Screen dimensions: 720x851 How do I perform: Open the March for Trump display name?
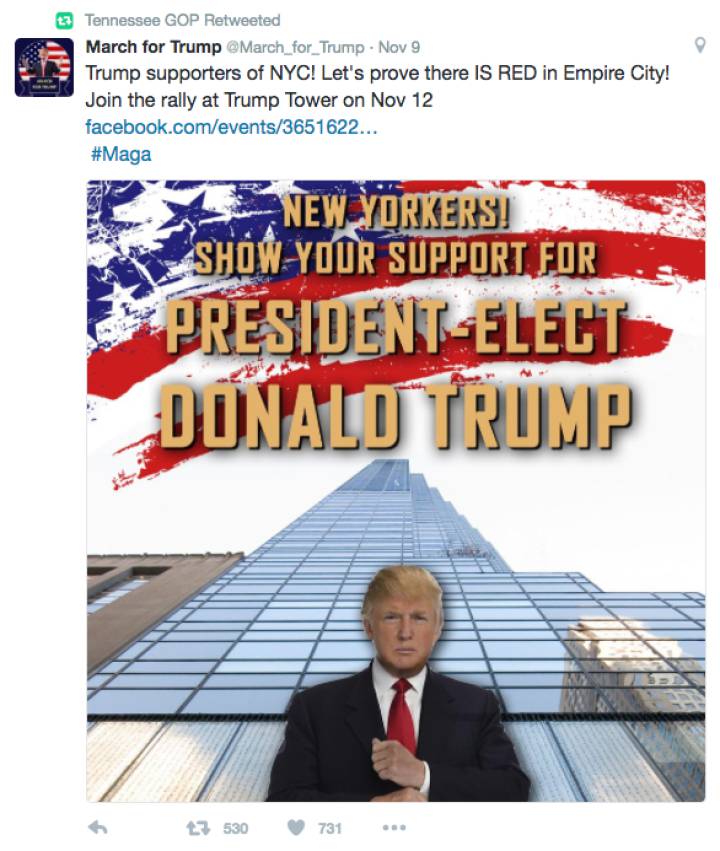[x=154, y=47]
